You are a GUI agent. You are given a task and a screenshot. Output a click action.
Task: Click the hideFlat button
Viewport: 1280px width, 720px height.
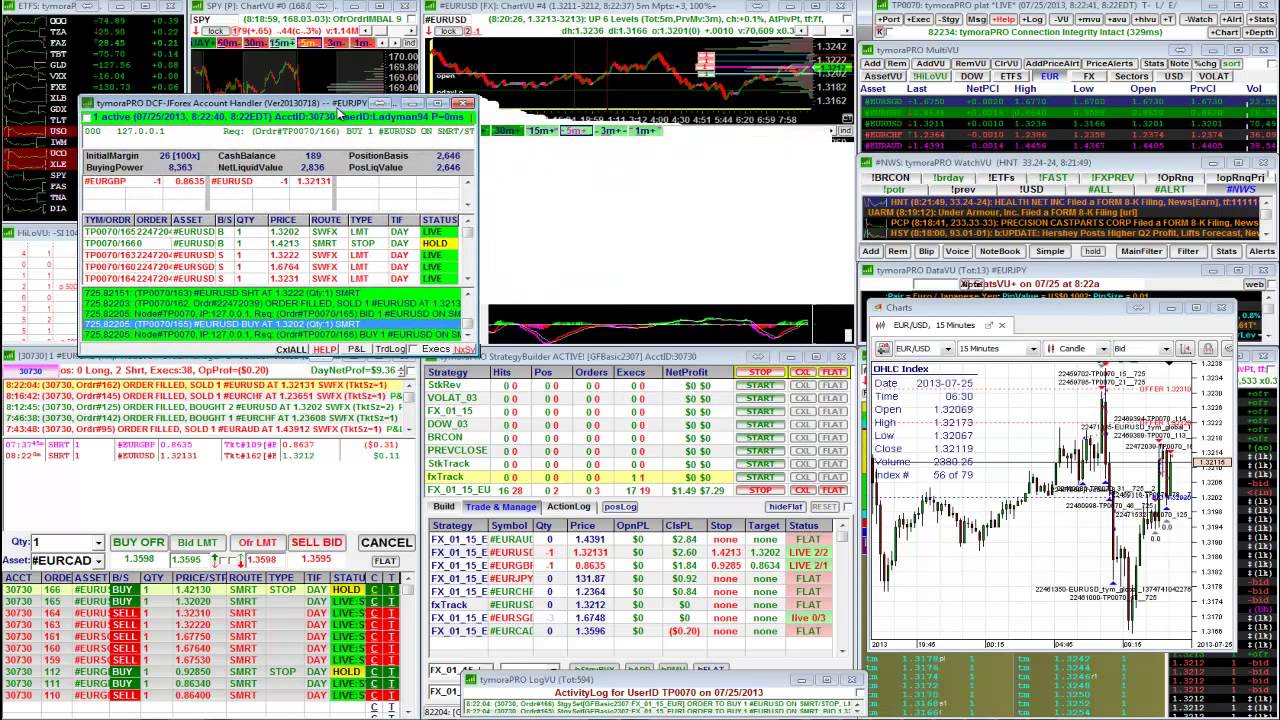click(x=785, y=507)
